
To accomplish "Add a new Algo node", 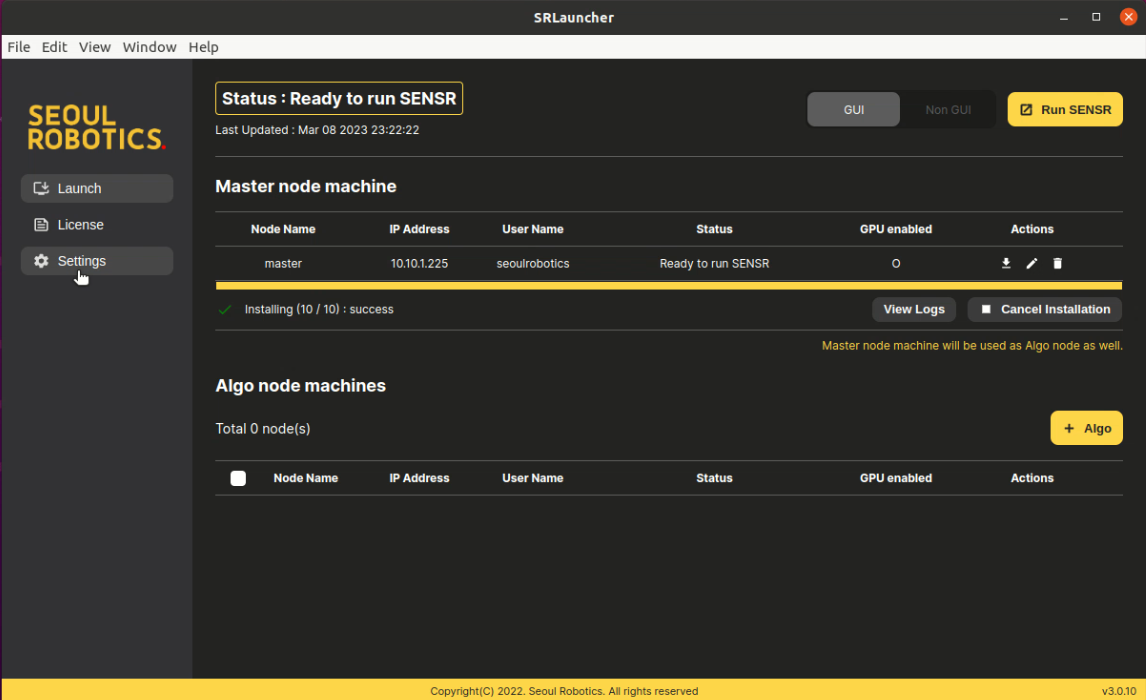I will (x=1086, y=427).
